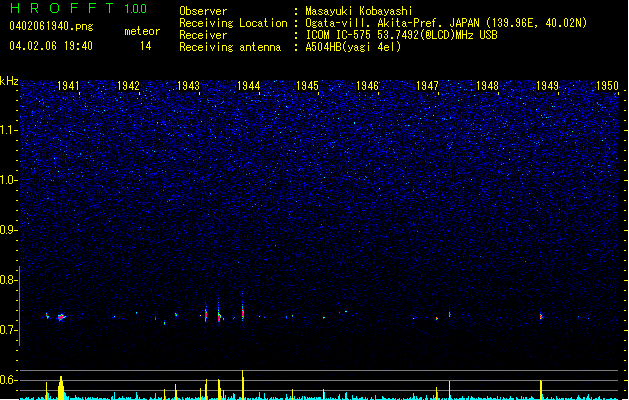629x400 pixels.
Task: Click the 0.8 kHz frequency label
Action: [9, 280]
